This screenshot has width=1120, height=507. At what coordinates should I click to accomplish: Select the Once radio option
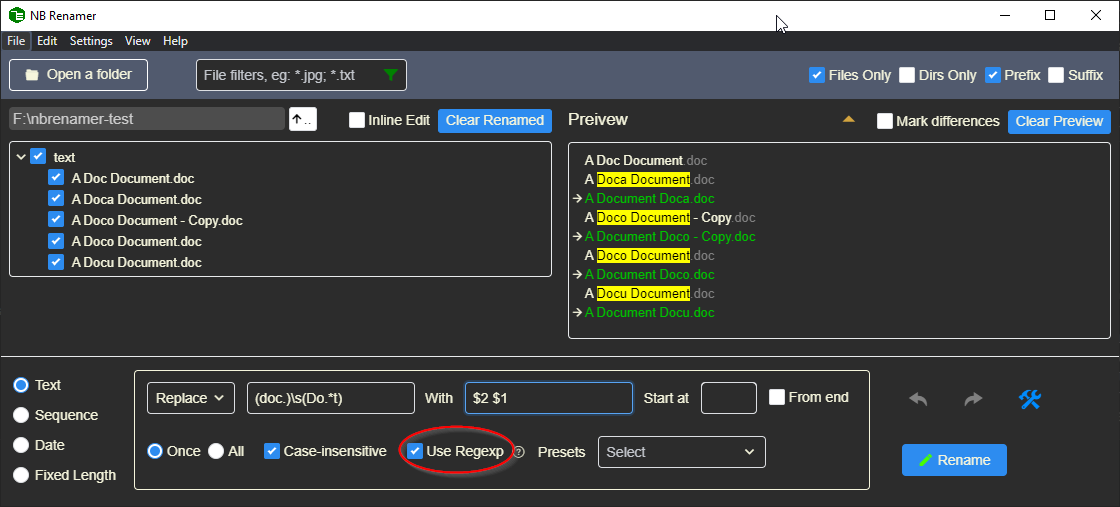(155, 451)
